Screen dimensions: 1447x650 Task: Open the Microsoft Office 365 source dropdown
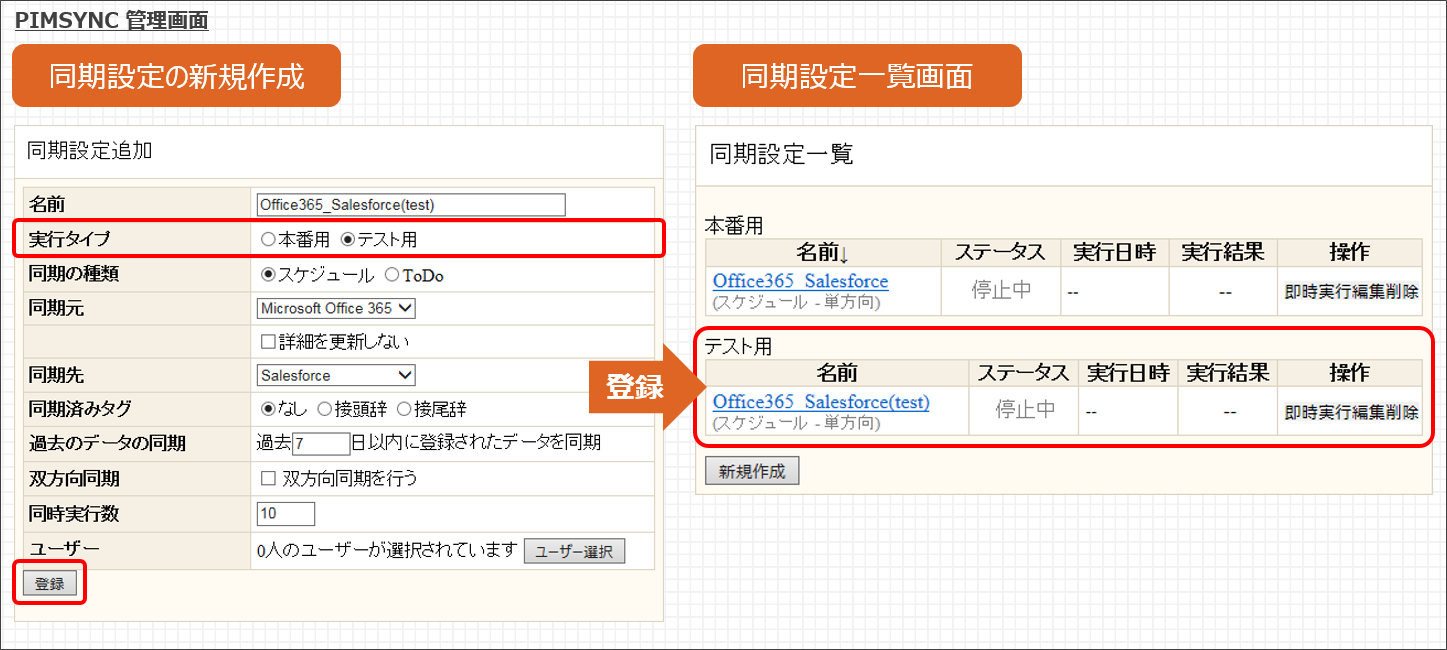(x=336, y=308)
